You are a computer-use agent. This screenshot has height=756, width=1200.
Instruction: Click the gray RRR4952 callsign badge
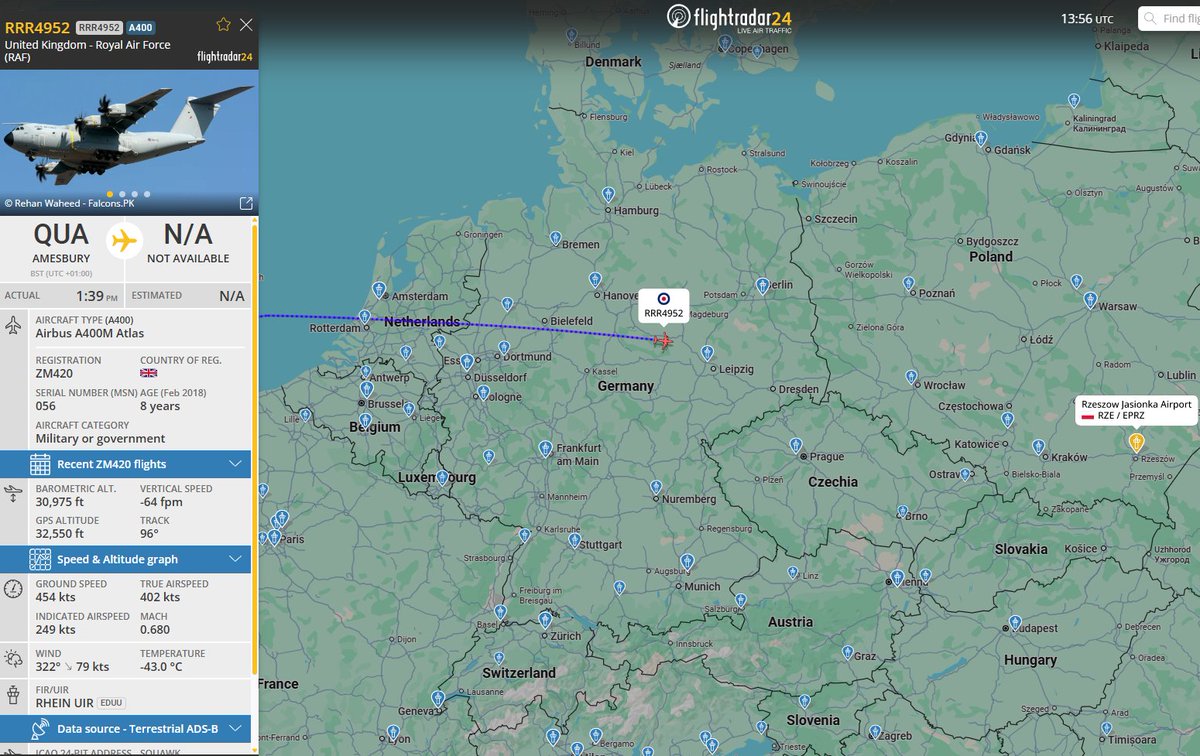pos(98,27)
